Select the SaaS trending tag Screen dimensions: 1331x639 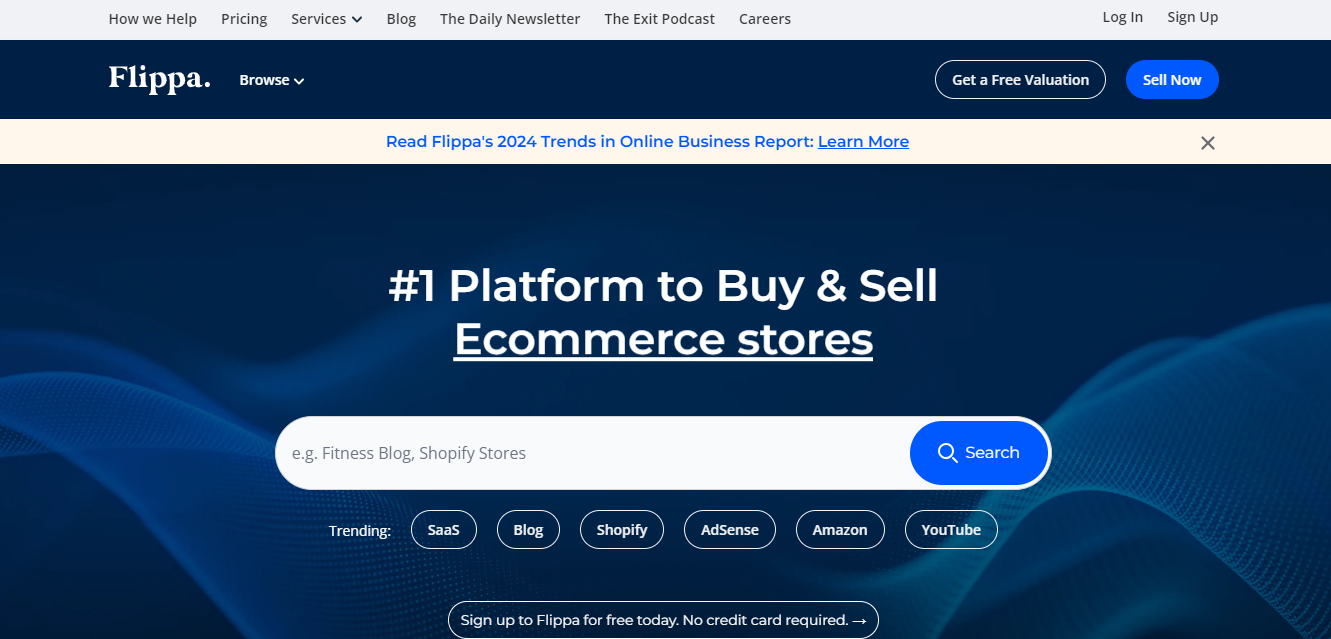pos(444,530)
